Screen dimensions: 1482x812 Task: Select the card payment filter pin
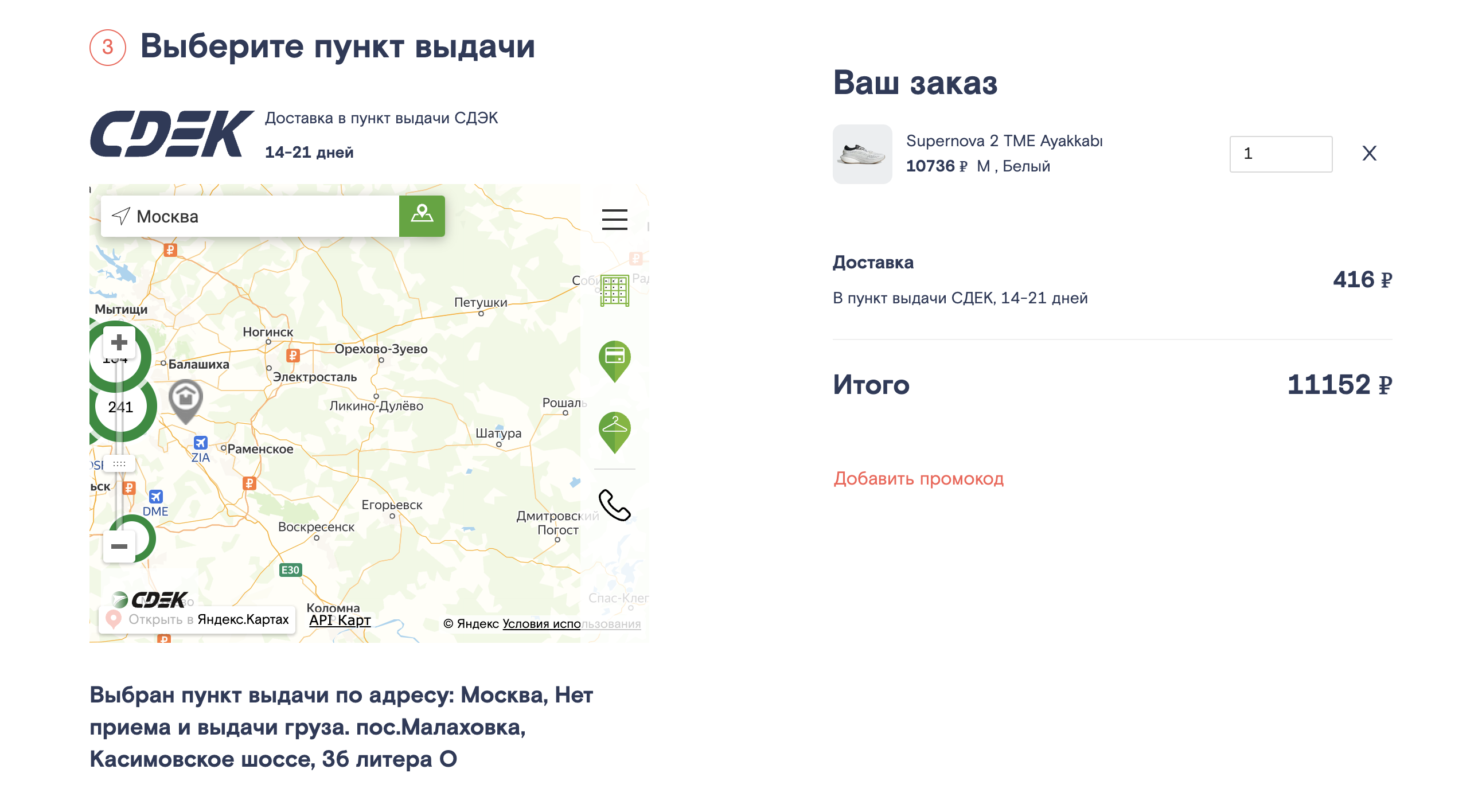614,361
